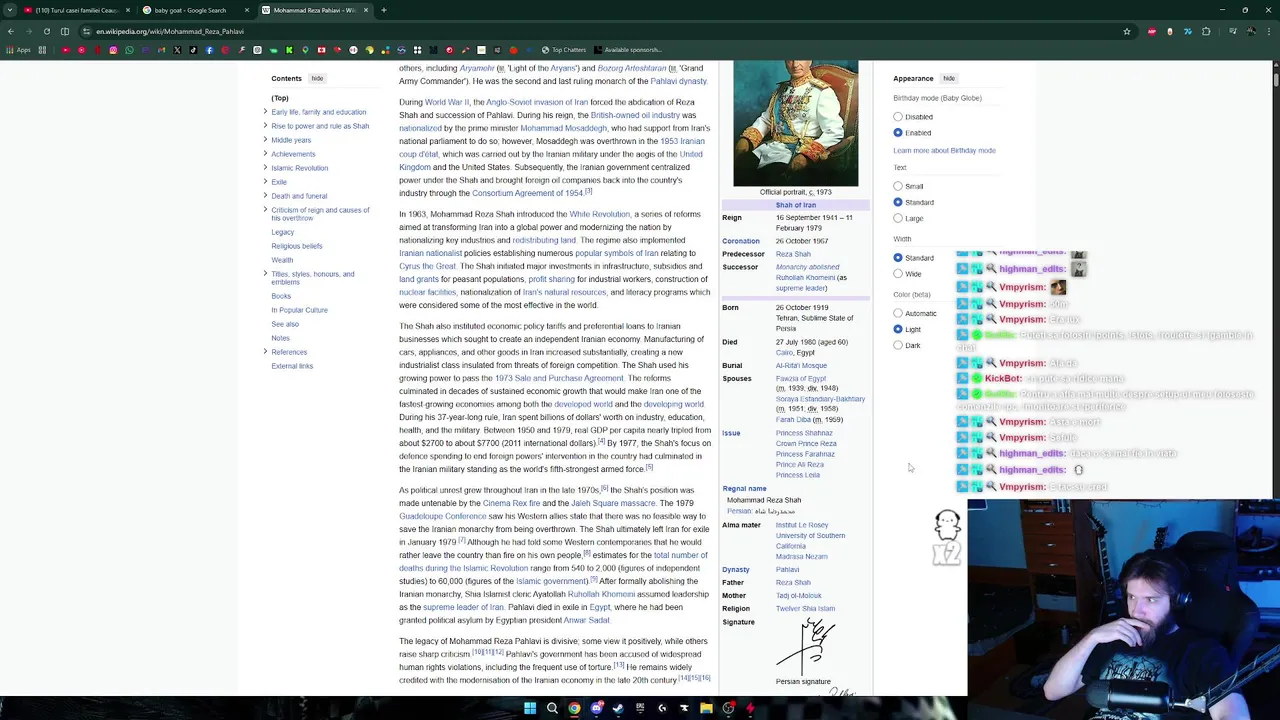The height and width of the screenshot is (720, 1280).
Task: Set color mode to Dark
Action: coord(898,345)
